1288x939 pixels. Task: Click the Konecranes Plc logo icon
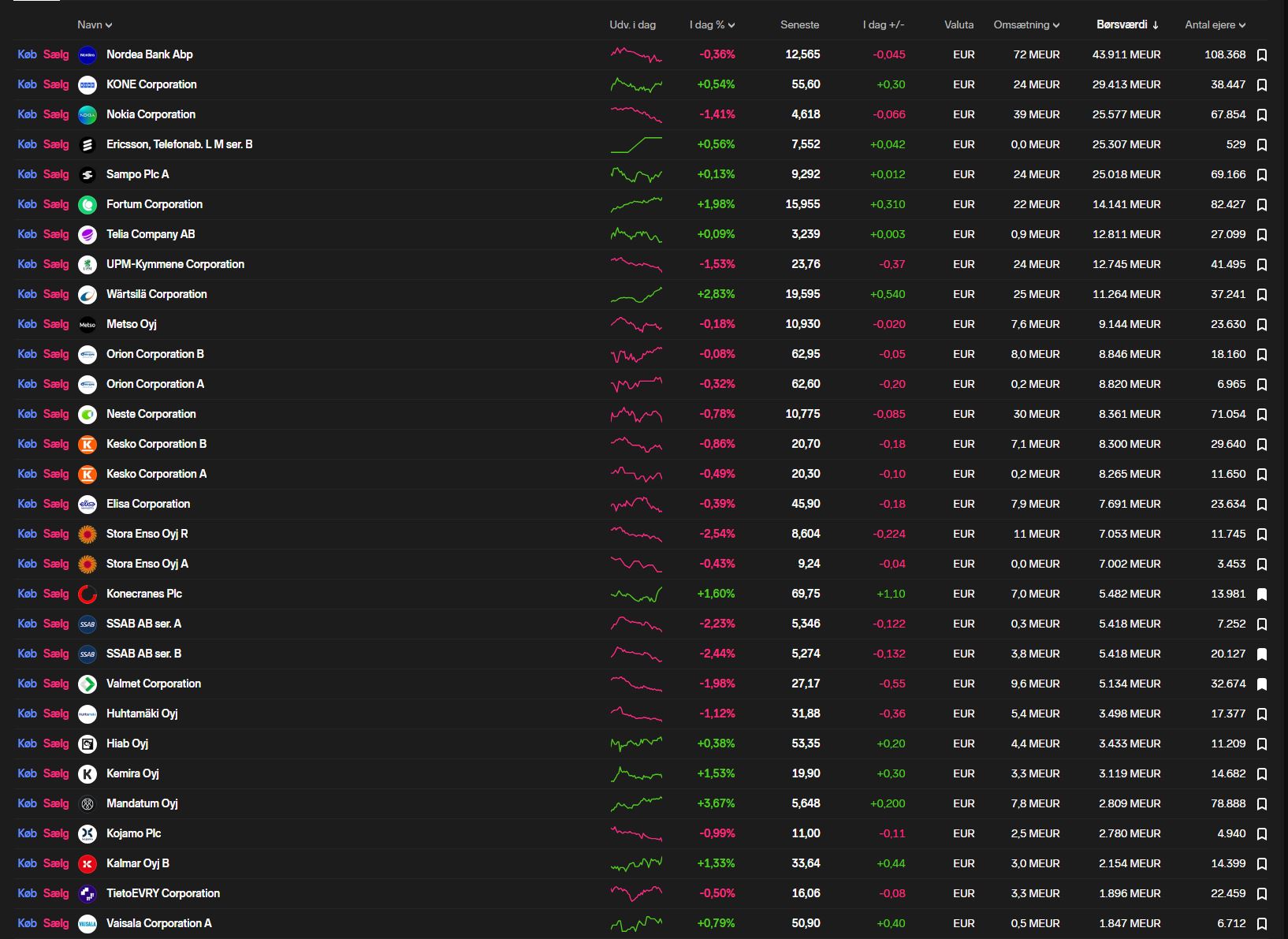point(87,594)
